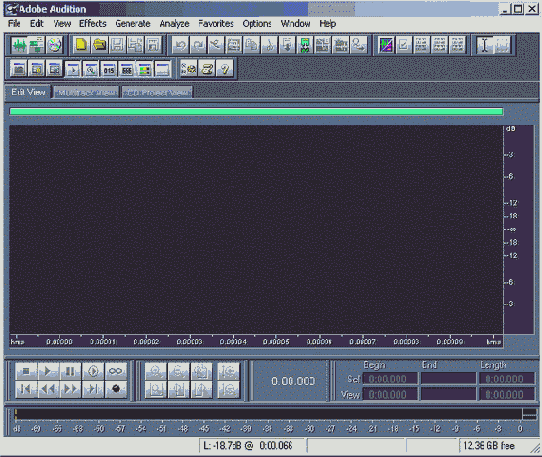Switch to the CD Project View tab
542x457 pixels.
(x=157, y=93)
